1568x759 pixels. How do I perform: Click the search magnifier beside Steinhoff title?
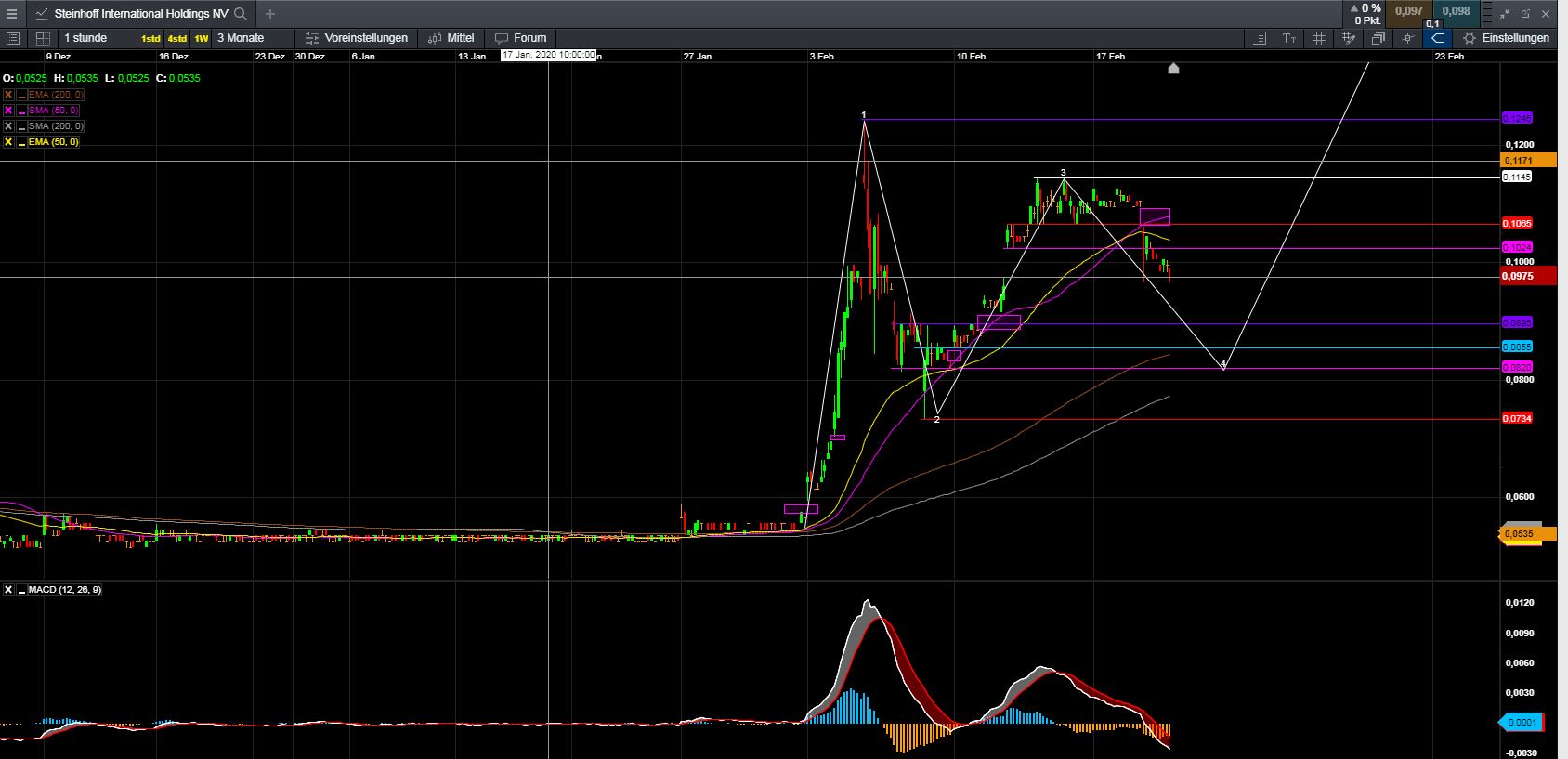[x=241, y=14]
